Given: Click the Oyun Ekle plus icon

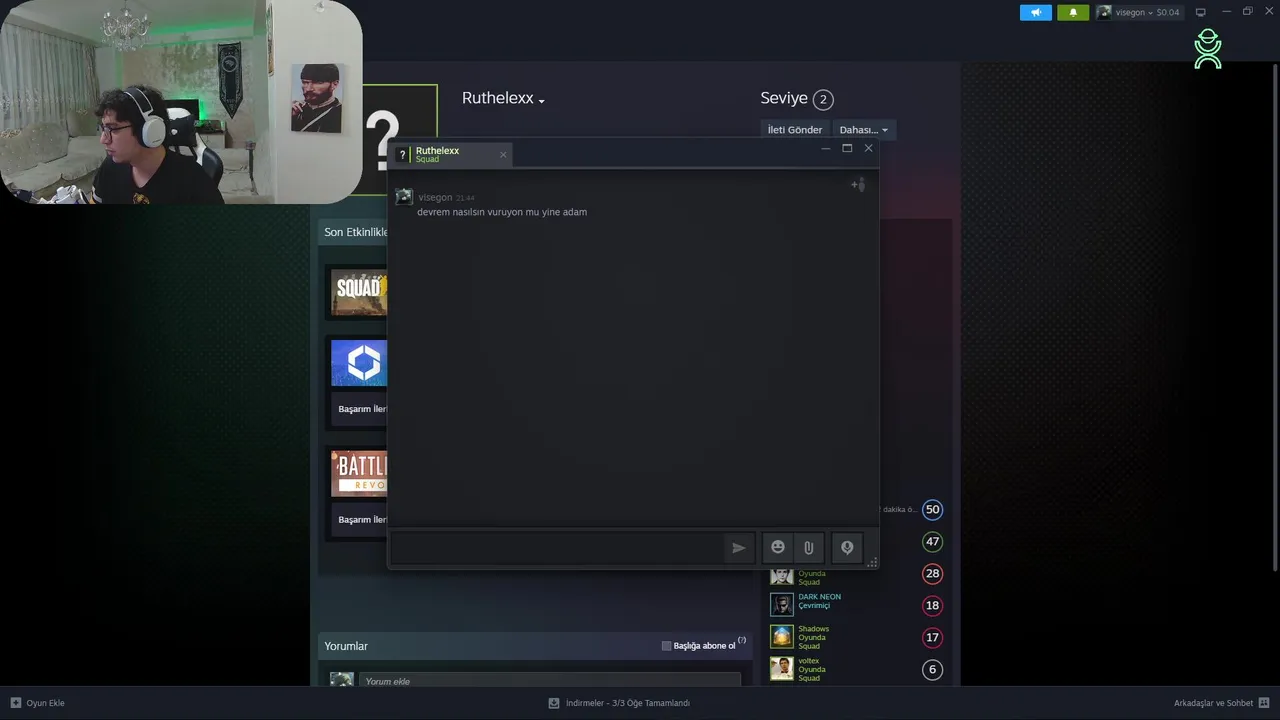Looking at the screenshot, I should [x=15, y=703].
